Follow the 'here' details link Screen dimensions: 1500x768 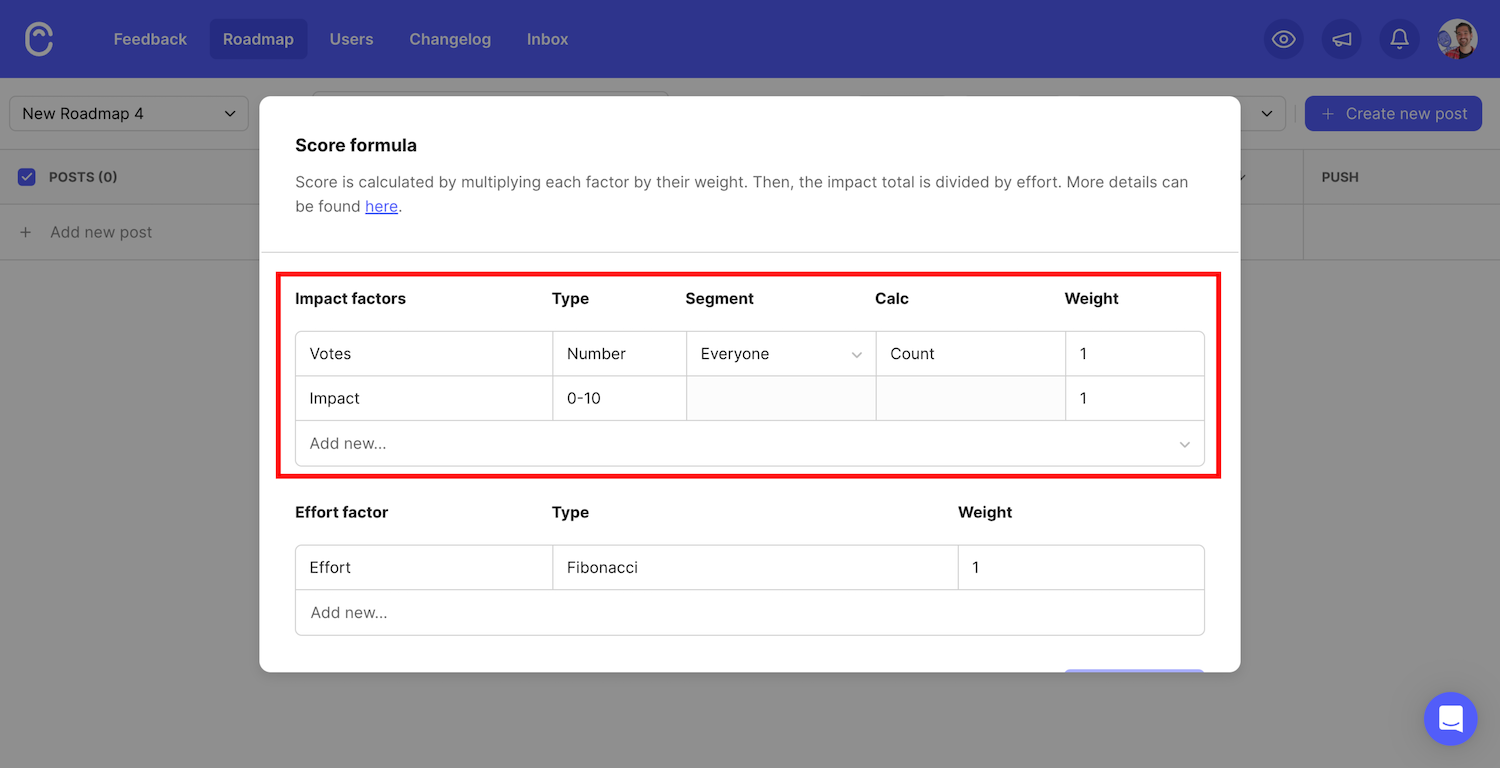(381, 206)
